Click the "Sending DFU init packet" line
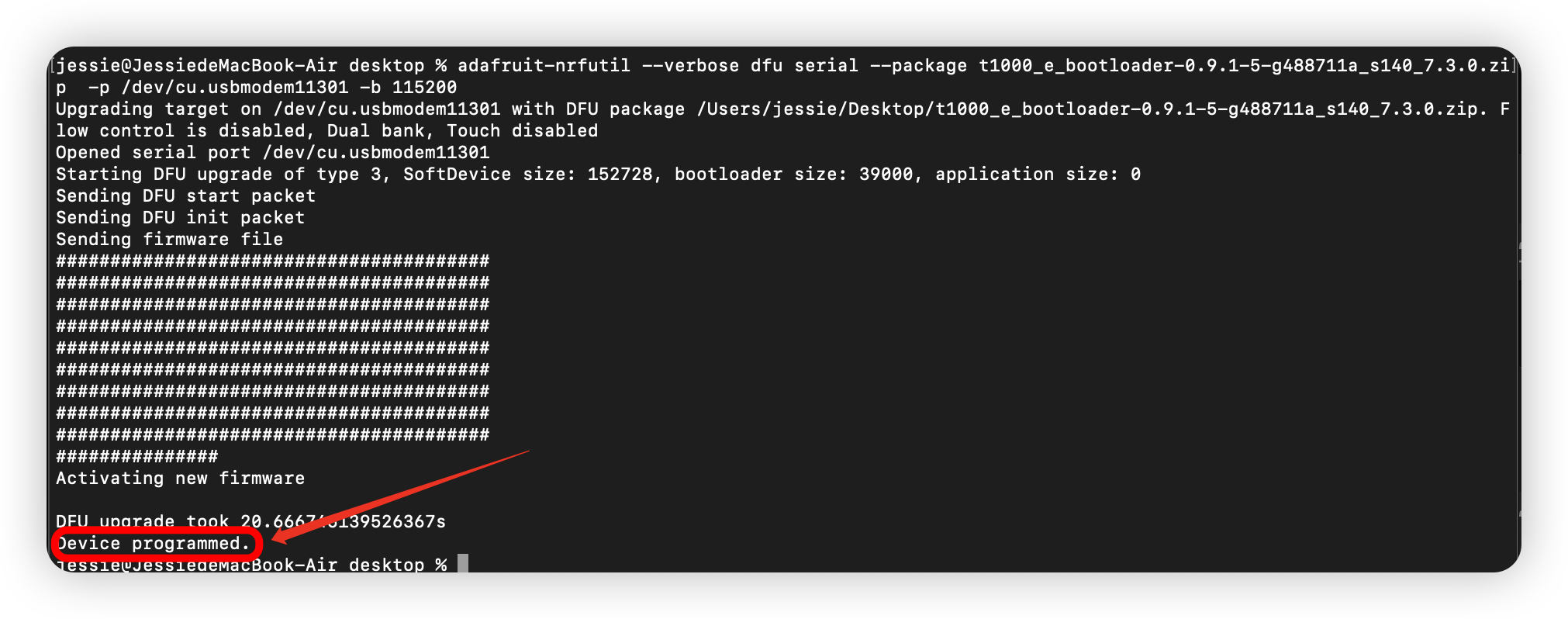The width and height of the screenshot is (1568, 619). tap(180, 217)
